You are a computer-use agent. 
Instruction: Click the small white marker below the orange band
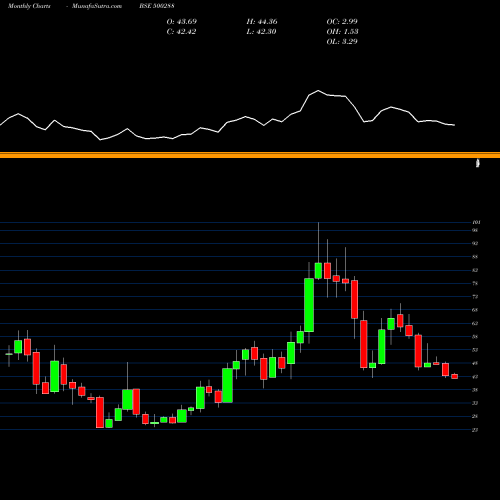pos(478,163)
